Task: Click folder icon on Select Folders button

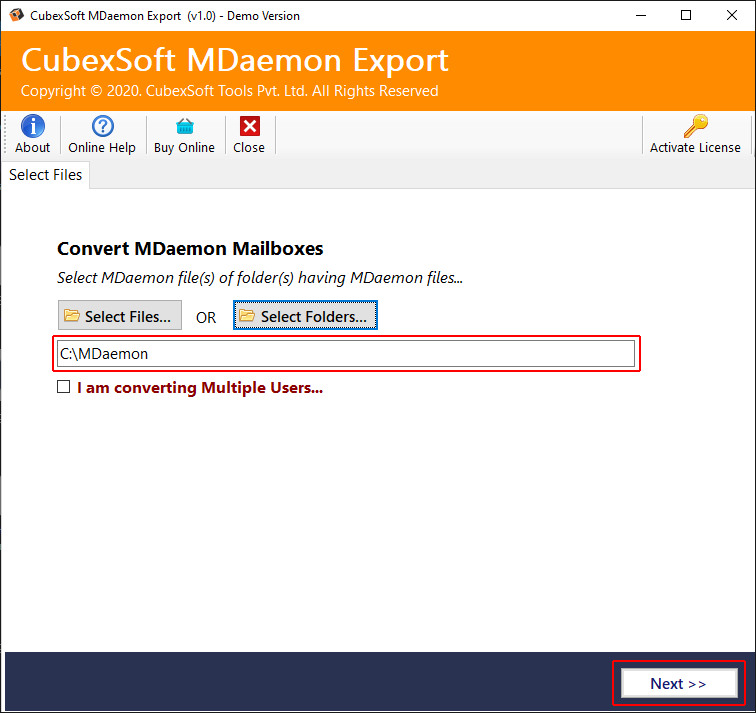Action: point(247,316)
